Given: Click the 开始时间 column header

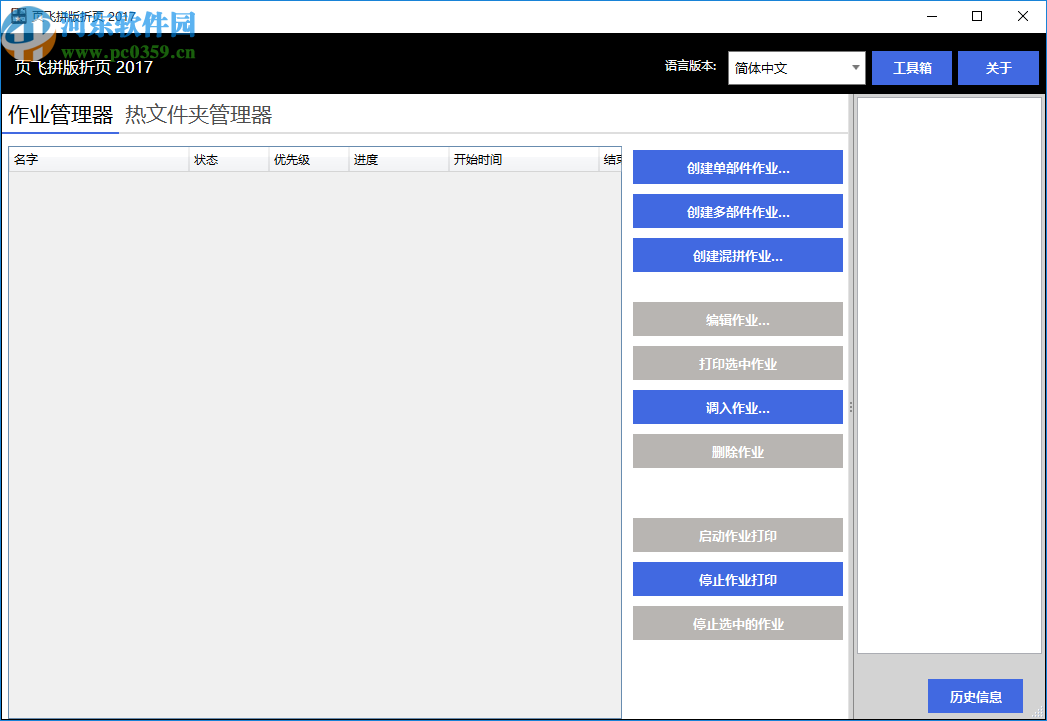Looking at the screenshot, I should pyautogui.click(x=522, y=159).
